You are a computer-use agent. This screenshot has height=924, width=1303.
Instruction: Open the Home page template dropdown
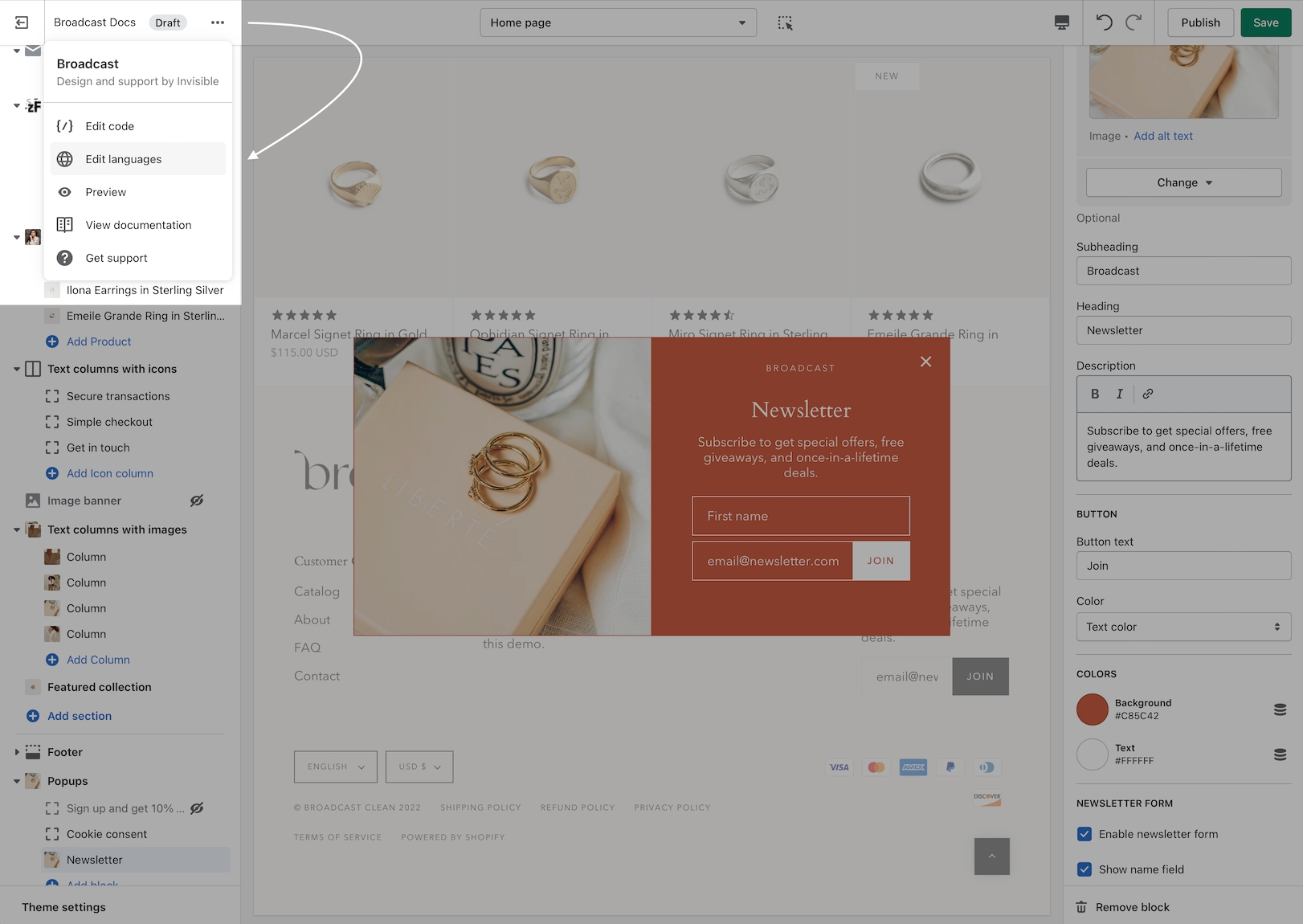tap(618, 22)
